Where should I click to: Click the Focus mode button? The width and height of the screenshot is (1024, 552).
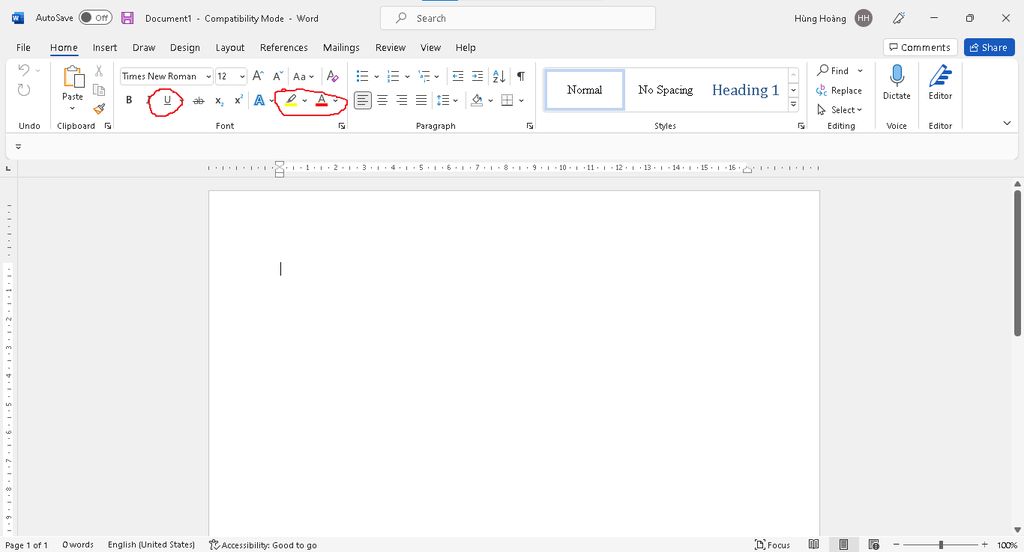click(773, 545)
